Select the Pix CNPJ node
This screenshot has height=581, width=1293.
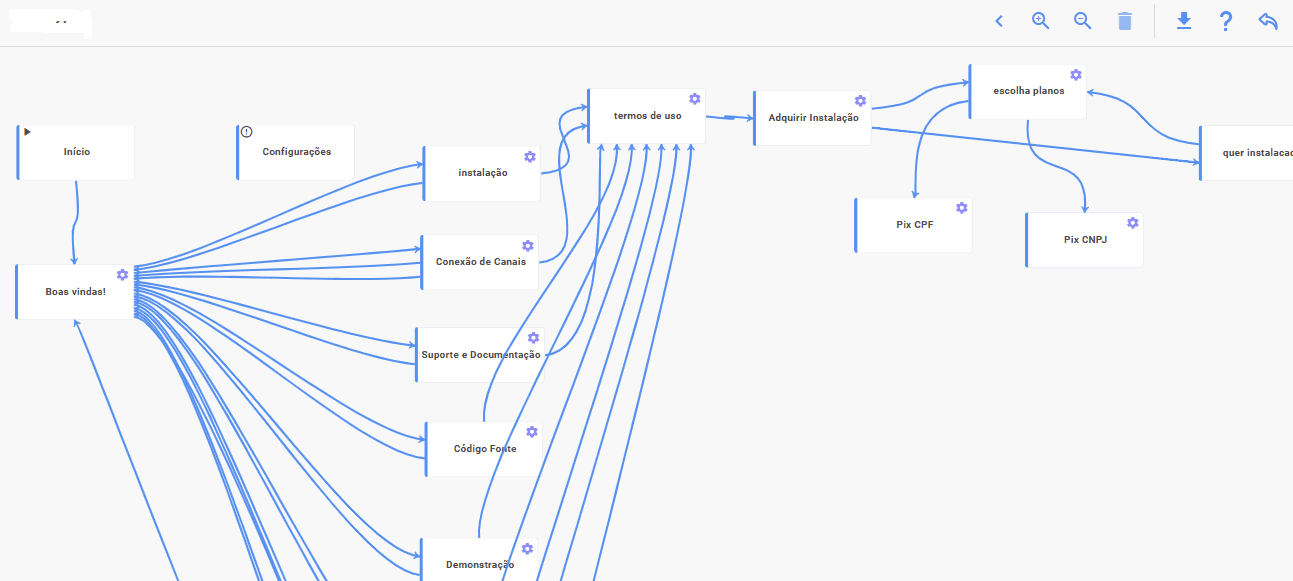point(1085,240)
